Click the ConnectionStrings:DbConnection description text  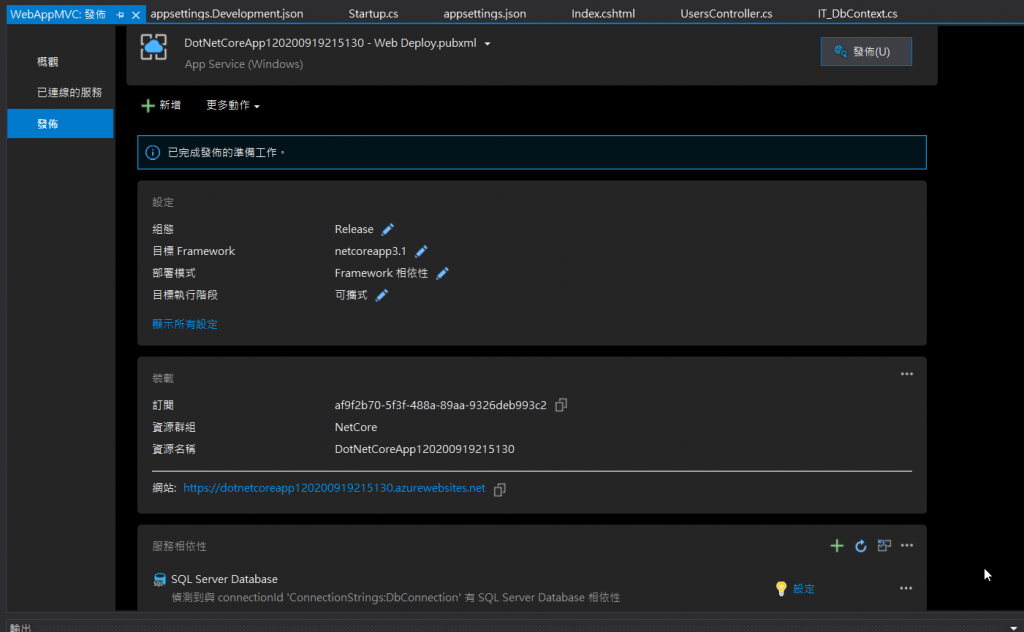[396, 597]
